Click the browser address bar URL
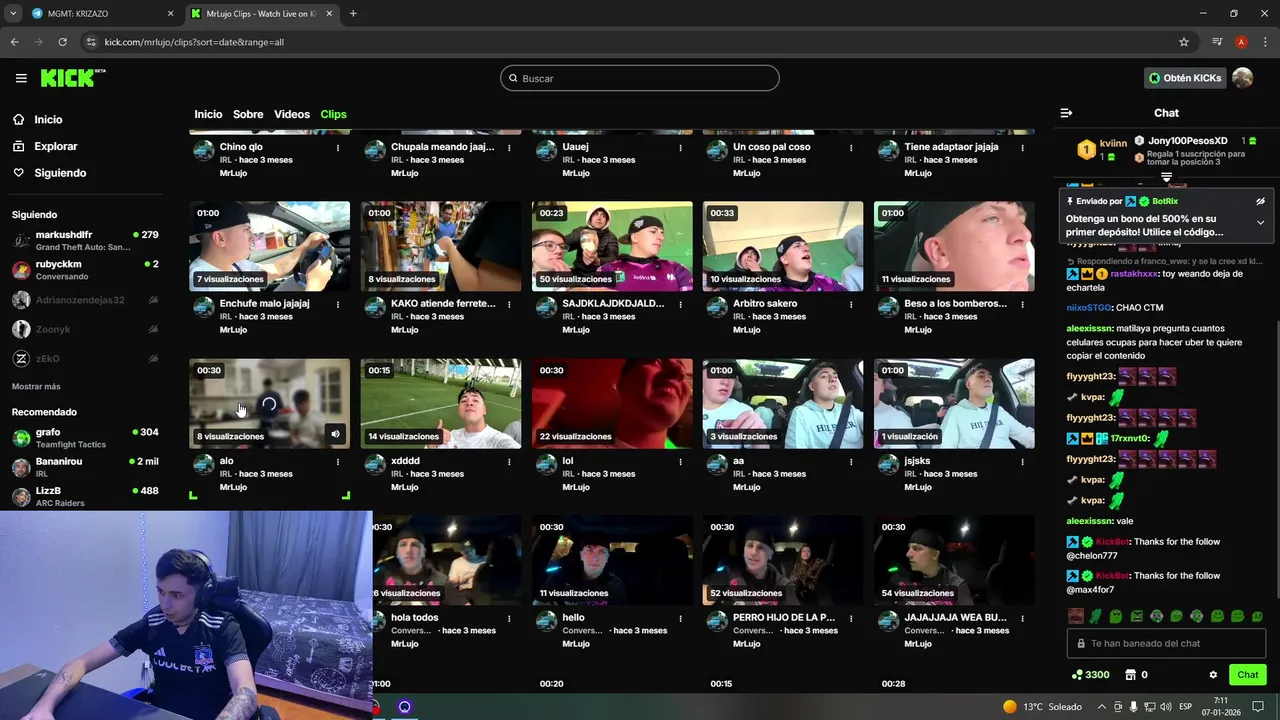 194,42
